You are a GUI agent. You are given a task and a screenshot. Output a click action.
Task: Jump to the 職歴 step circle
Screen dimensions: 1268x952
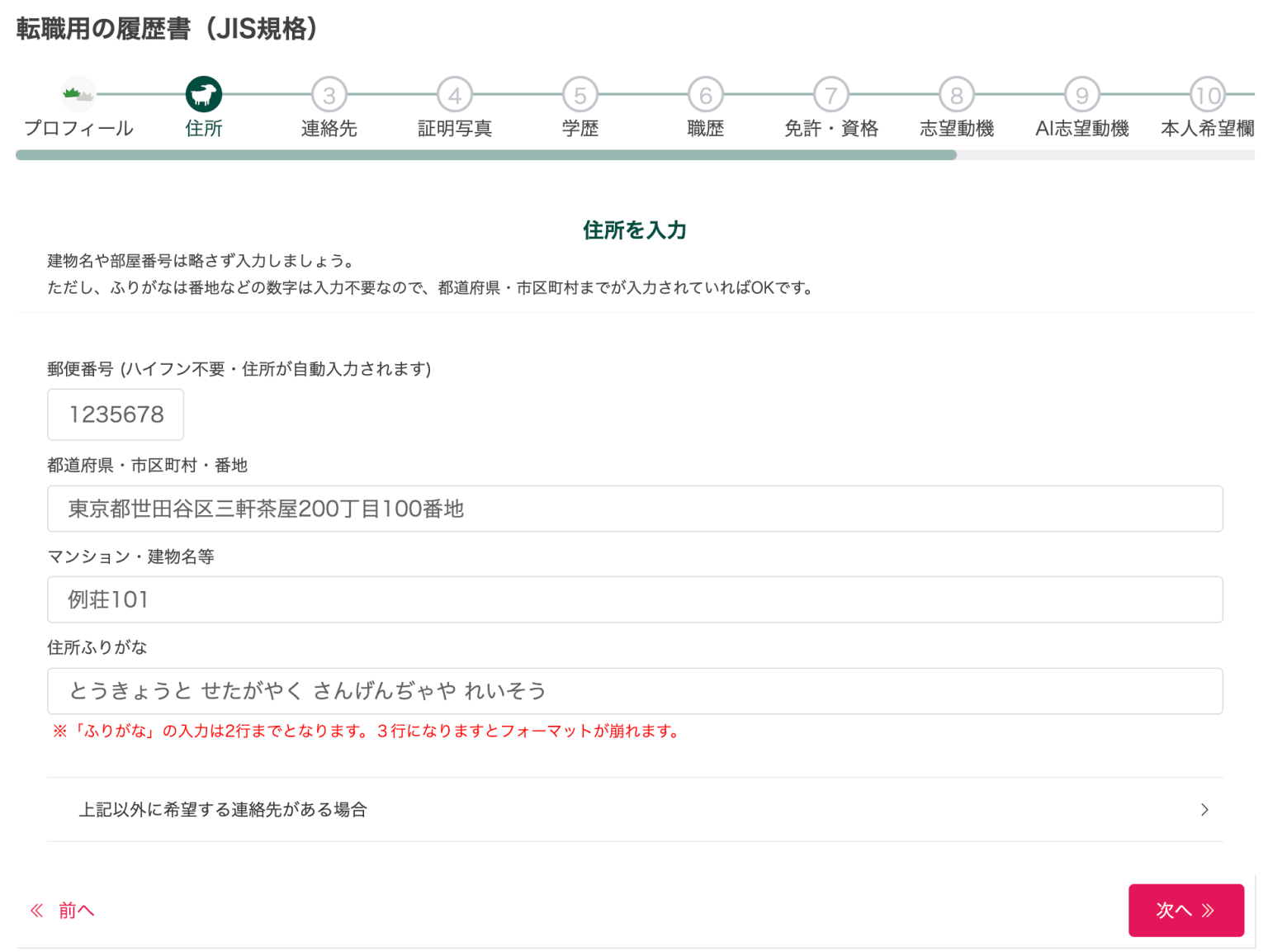(706, 94)
